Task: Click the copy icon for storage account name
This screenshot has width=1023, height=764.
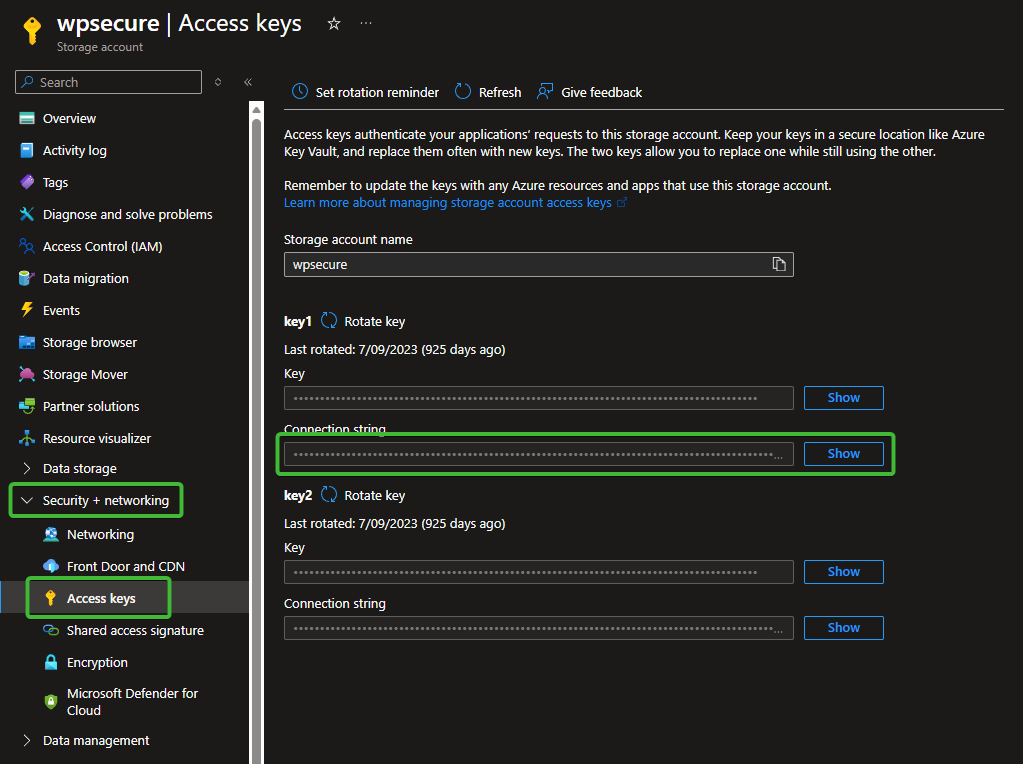Action: point(778,264)
